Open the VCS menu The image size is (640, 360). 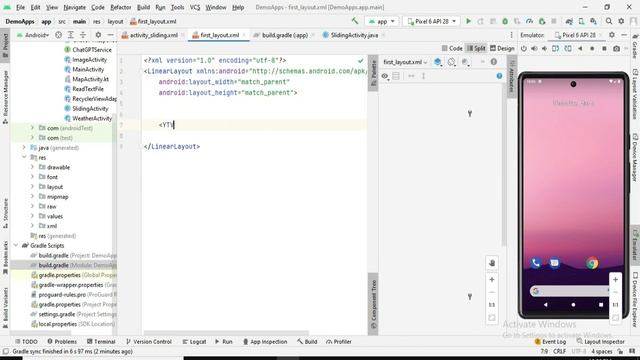click(x=195, y=7)
